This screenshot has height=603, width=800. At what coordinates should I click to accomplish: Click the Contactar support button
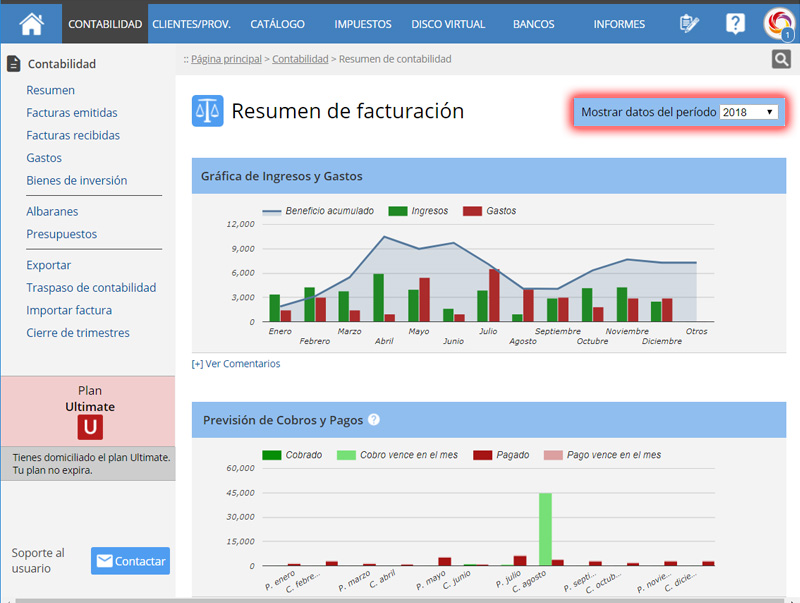coord(130,561)
